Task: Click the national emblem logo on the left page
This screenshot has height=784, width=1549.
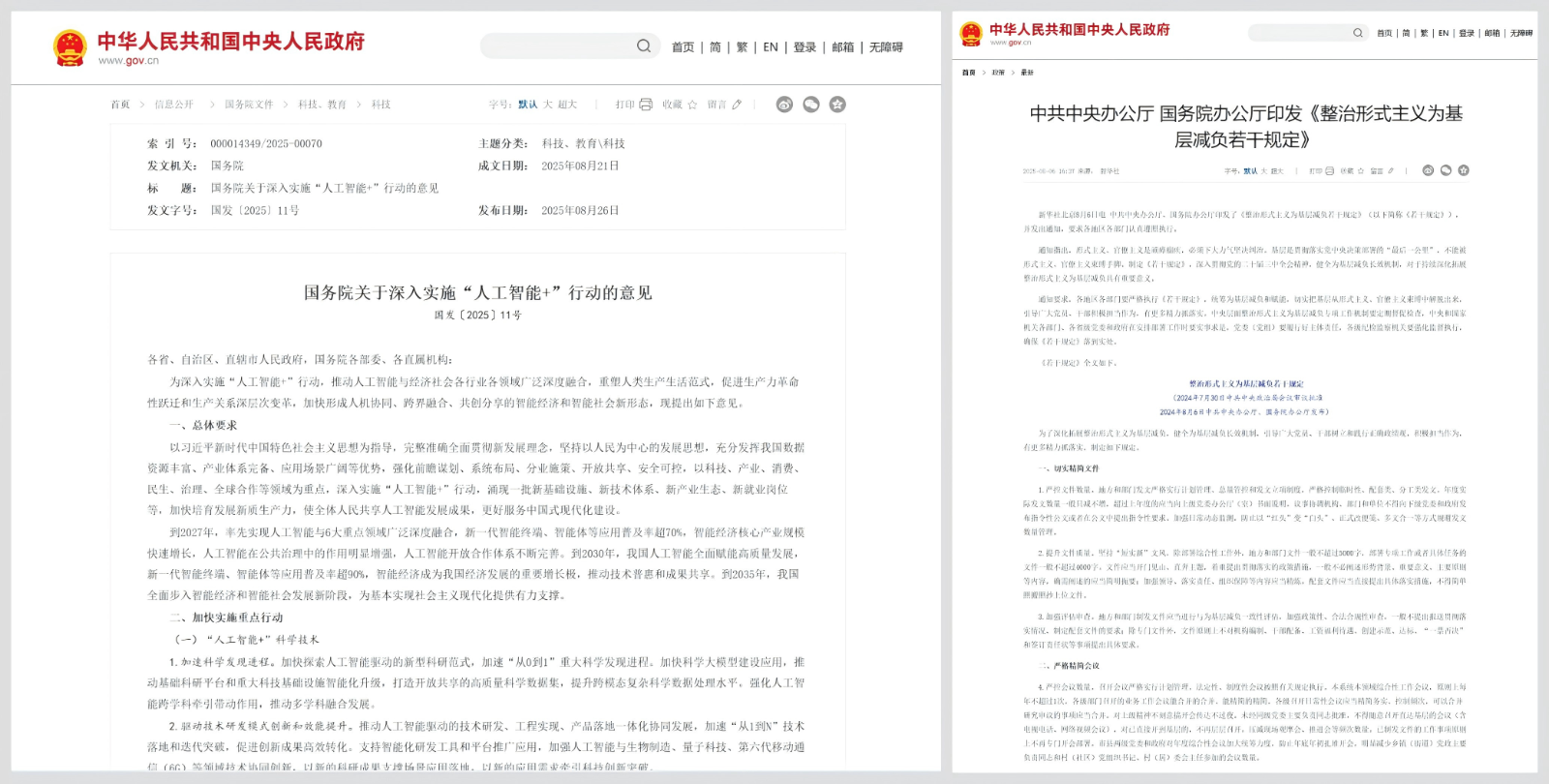Action: [70, 47]
